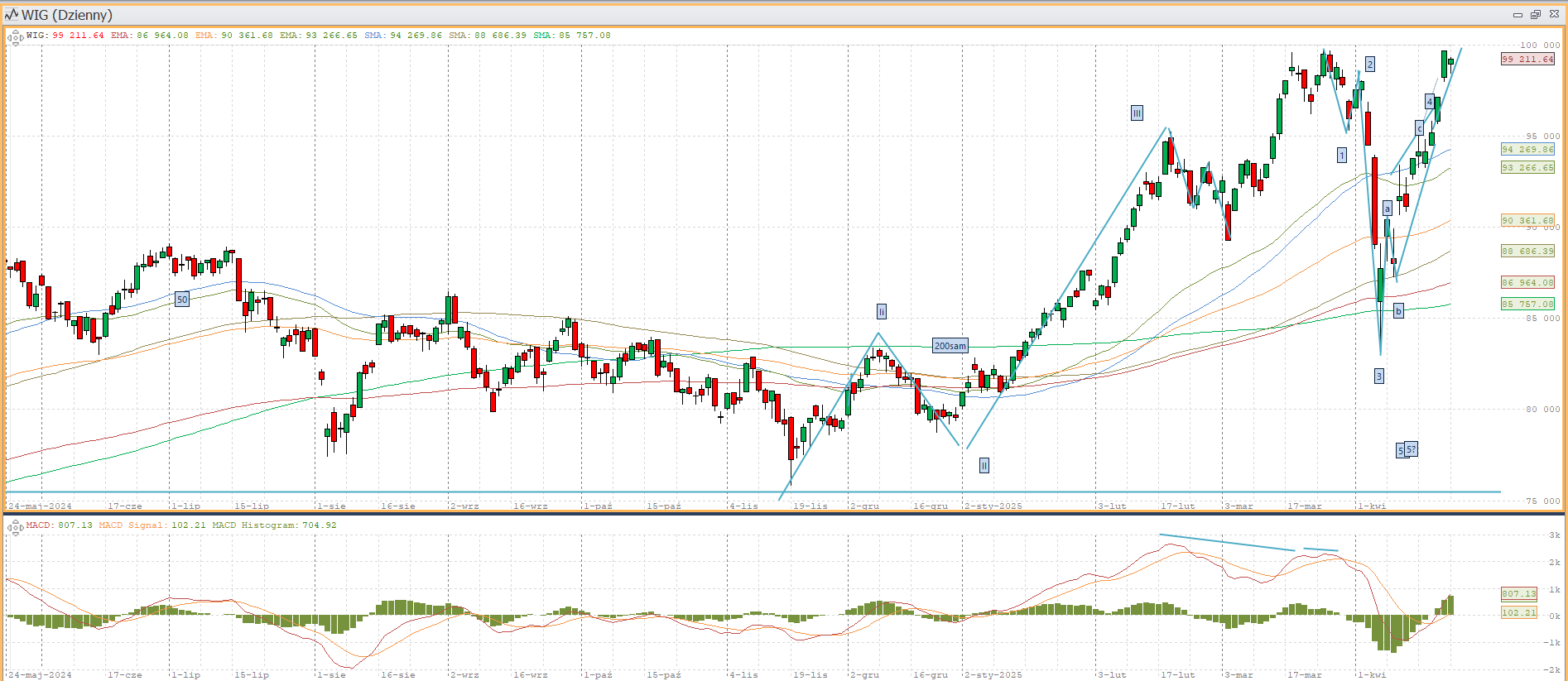The width and height of the screenshot is (1568, 681).
Task: Click the WIG chart window icon
Action: [x=12, y=15]
